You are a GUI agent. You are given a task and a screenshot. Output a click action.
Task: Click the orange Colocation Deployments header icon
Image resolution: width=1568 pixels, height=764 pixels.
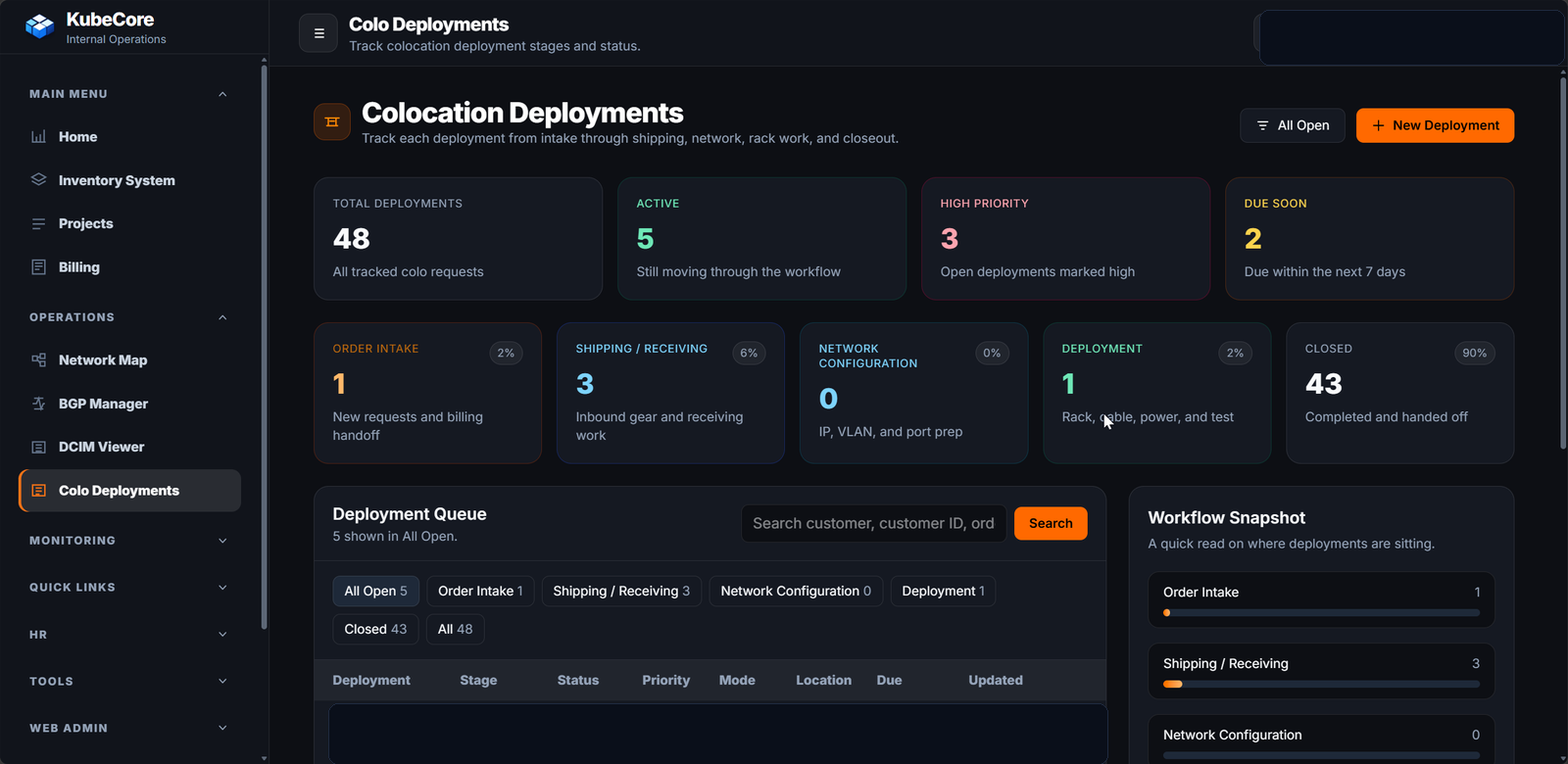pos(332,122)
